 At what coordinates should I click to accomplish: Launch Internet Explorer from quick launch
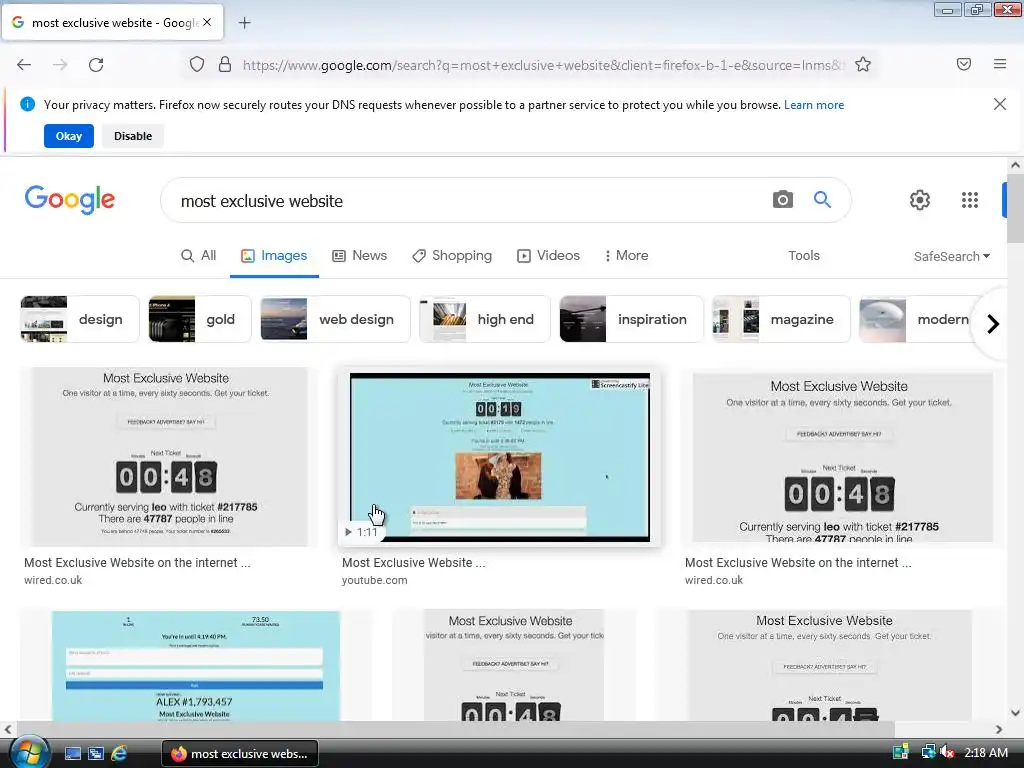pyautogui.click(x=119, y=753)
